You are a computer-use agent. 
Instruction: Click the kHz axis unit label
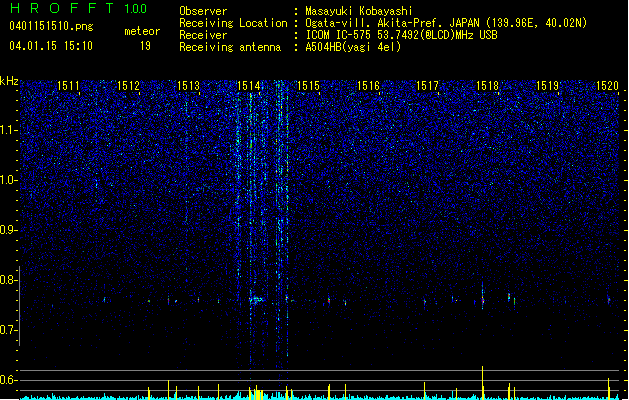[9, 81]
